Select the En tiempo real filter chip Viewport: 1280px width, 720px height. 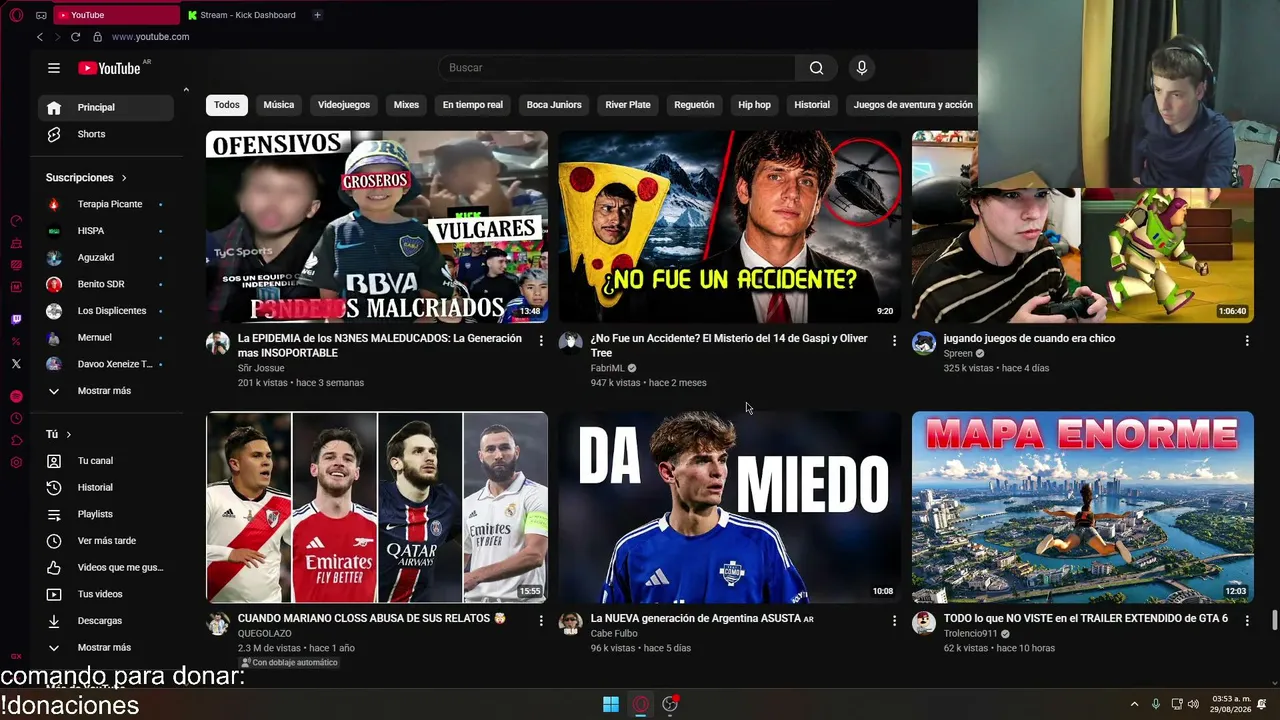pos(473,105)
